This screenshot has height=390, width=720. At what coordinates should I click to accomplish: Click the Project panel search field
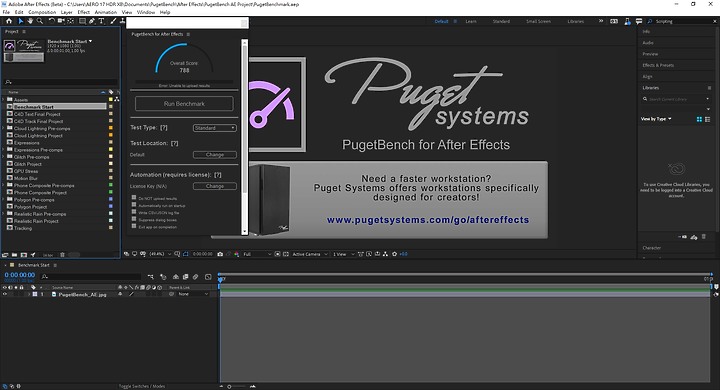[x=61, y=82]
